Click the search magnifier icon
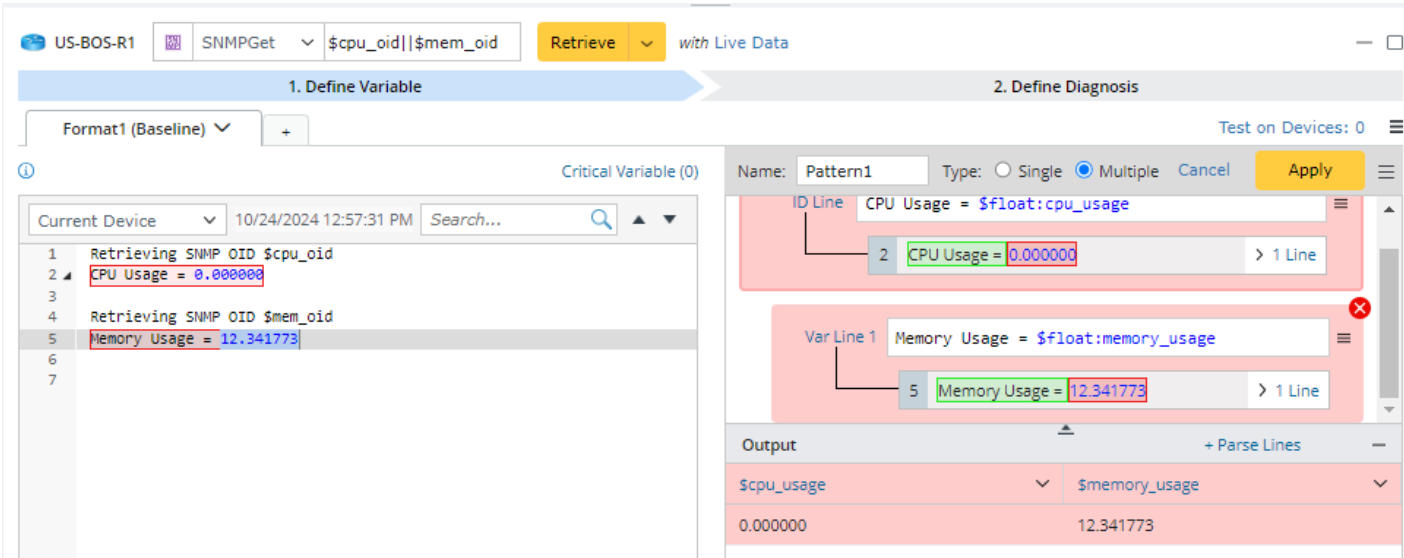The image size is (1404, 558). (x=601, y=220)
